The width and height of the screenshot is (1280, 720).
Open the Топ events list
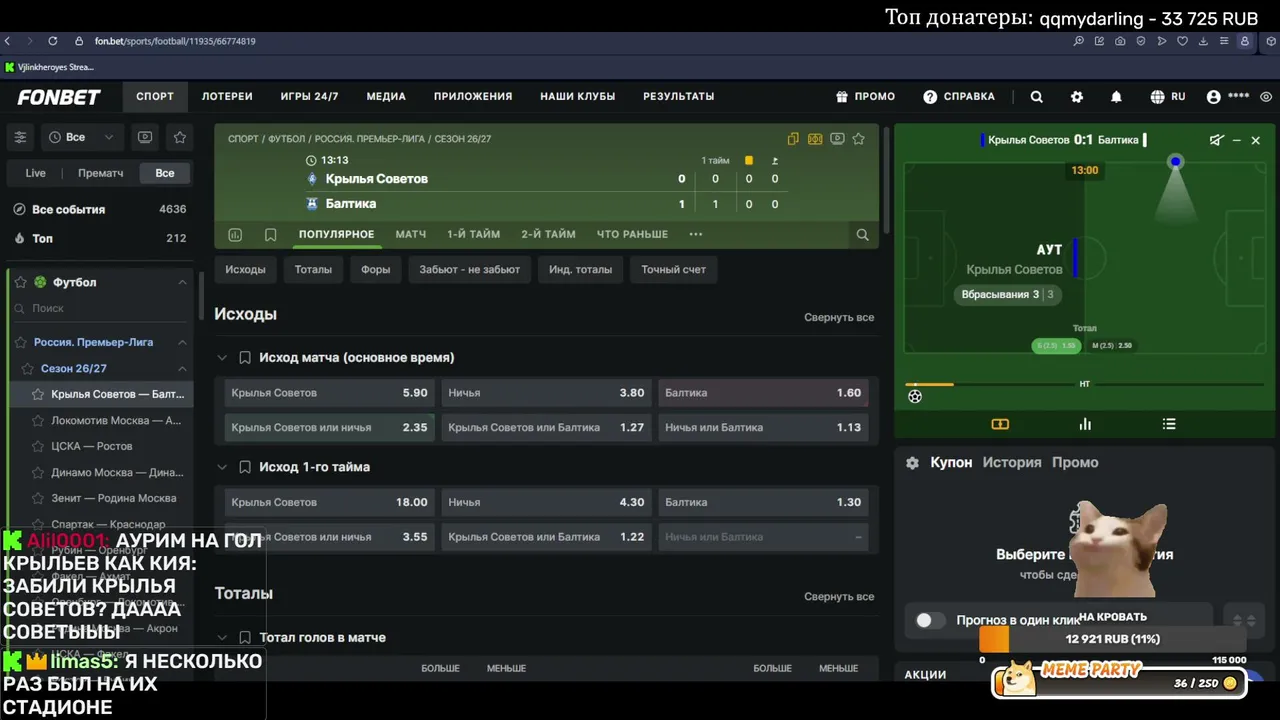click(100, 239)
